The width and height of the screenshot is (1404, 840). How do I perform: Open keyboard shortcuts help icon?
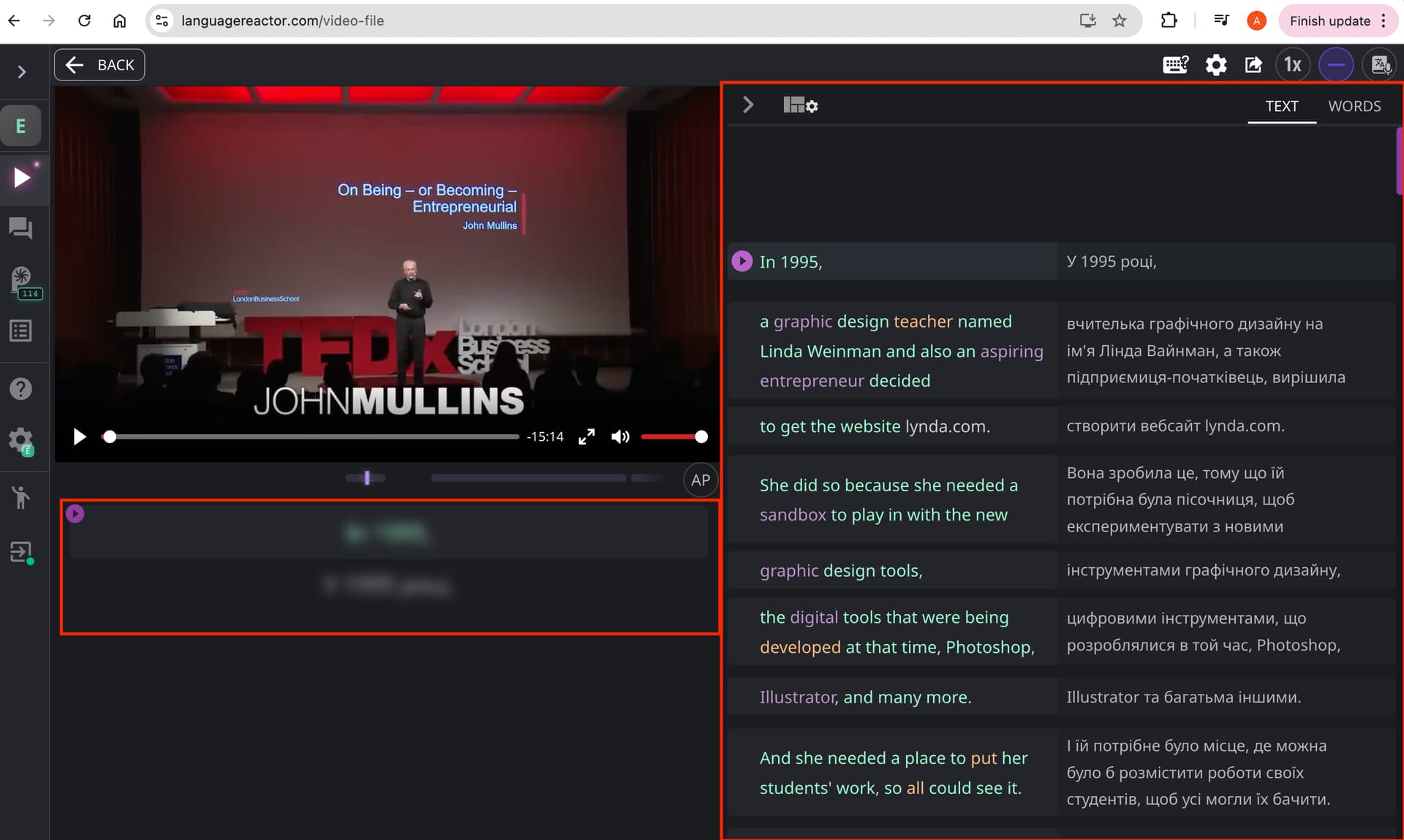tap(1175, 65)
